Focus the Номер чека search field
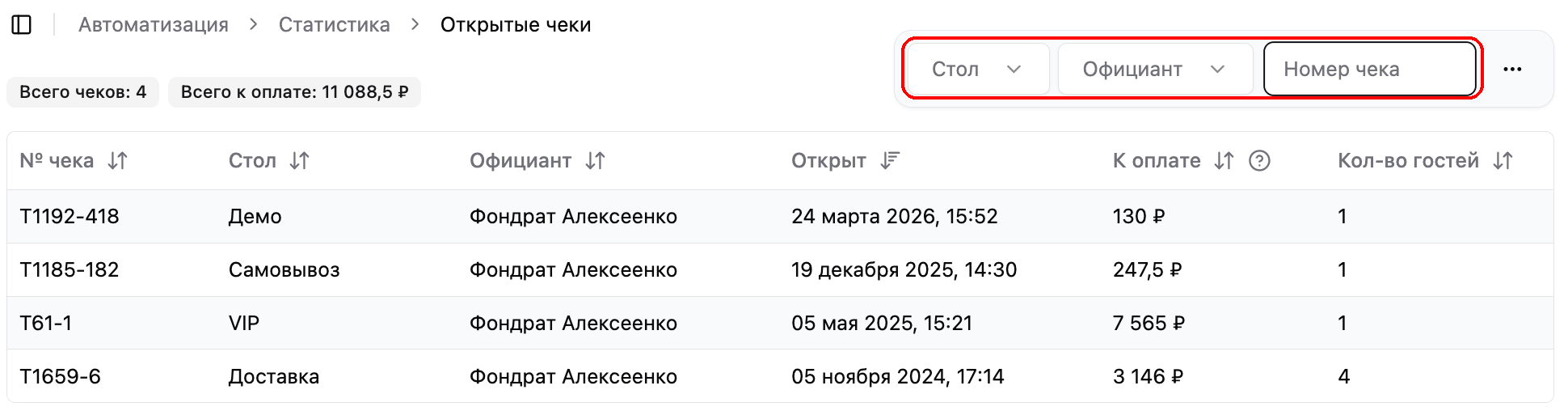Image resolution: width=1568 pixels, height=411 pixels. 1370,70
